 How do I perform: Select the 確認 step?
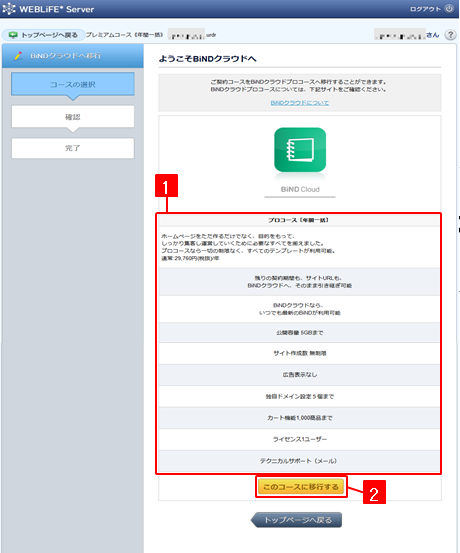pos(73,117)
